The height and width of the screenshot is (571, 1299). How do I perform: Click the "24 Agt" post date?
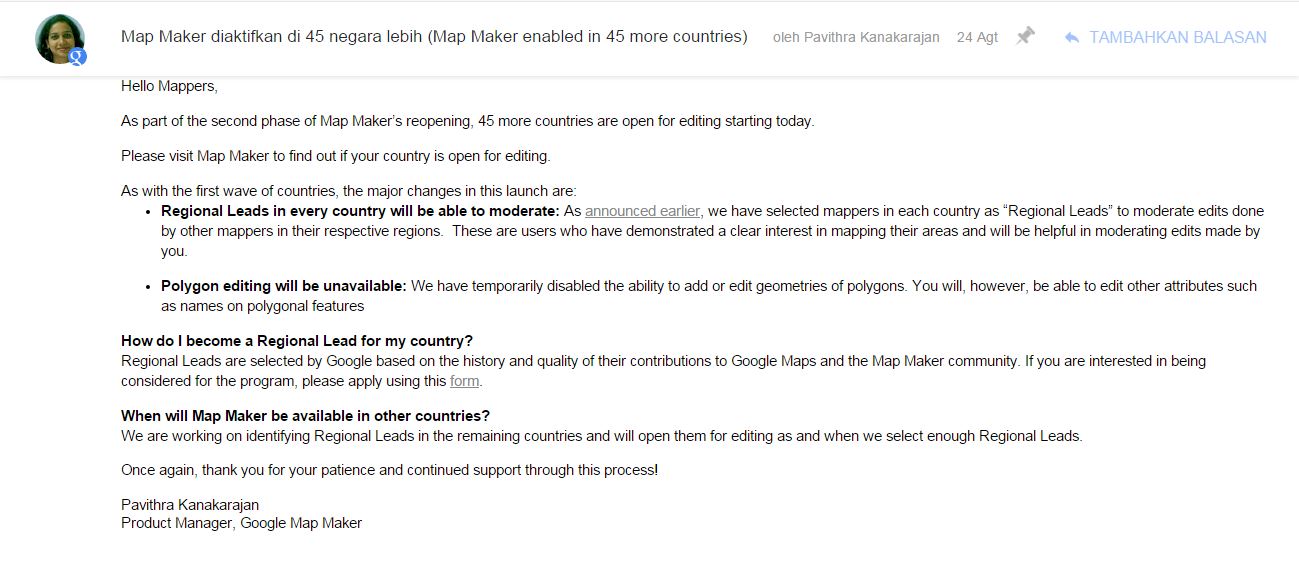tap(977, 38)
